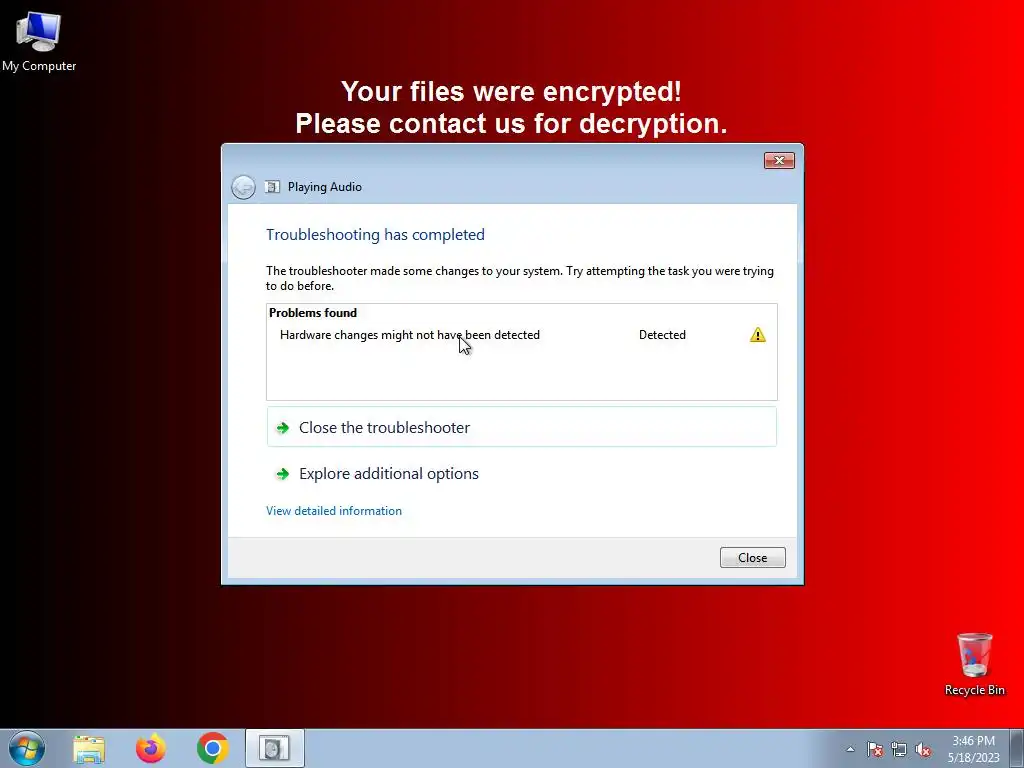Viewport: 1024px width, 768px height.
Task: Select the Playing Audio troubleshooter taskbar item
Action: coord(274,748)
